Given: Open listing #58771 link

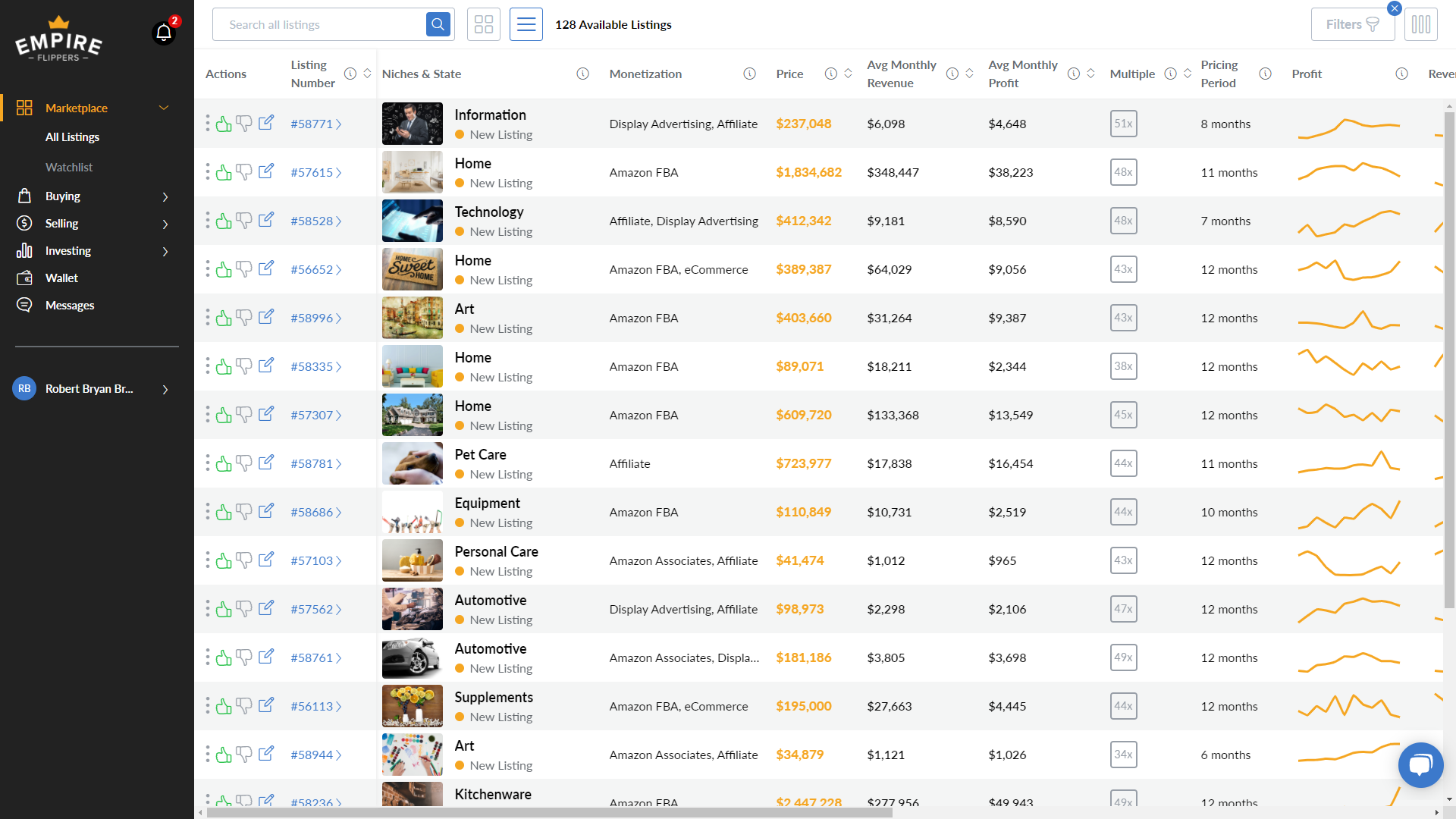Looking at the screenshot, I should (x=316, y=124).
